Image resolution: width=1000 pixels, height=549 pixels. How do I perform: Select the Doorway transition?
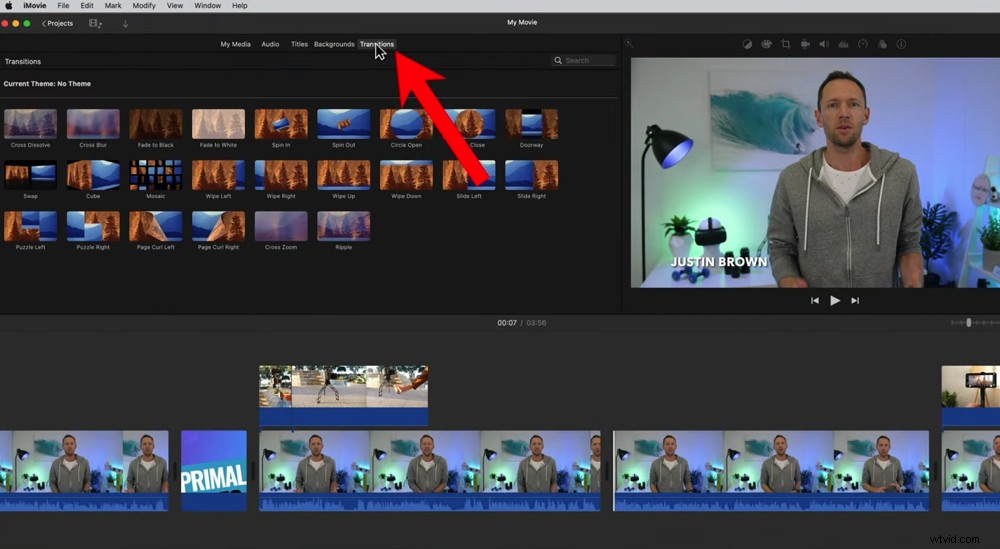(x=531, y=124)
